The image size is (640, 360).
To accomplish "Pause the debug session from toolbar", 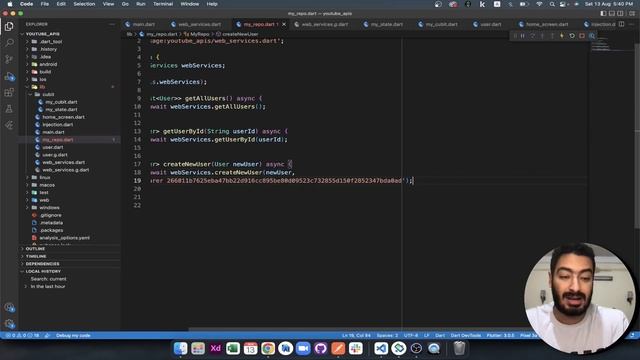I will (522, 36).
